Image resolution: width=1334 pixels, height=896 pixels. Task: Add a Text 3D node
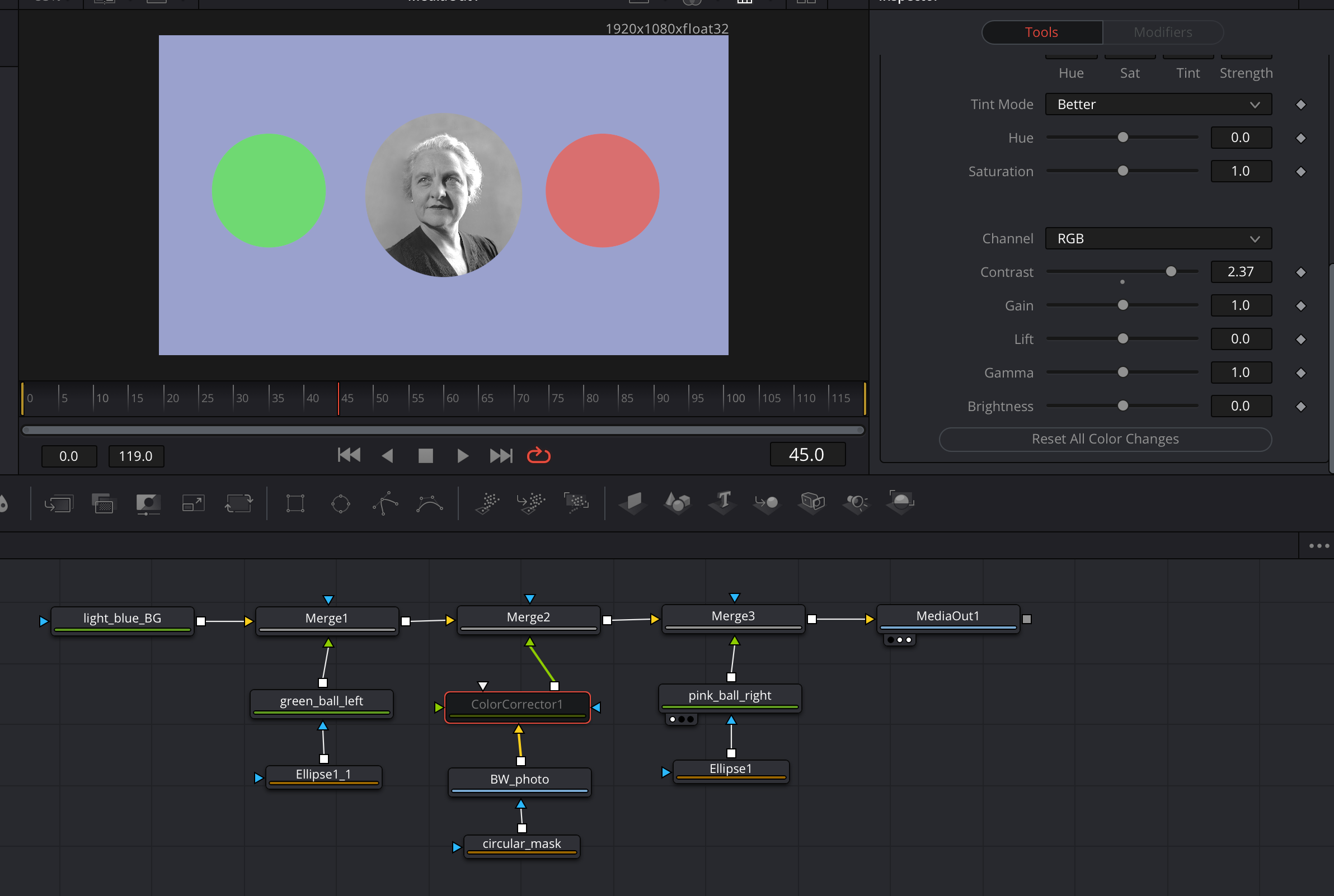(722, 503)
